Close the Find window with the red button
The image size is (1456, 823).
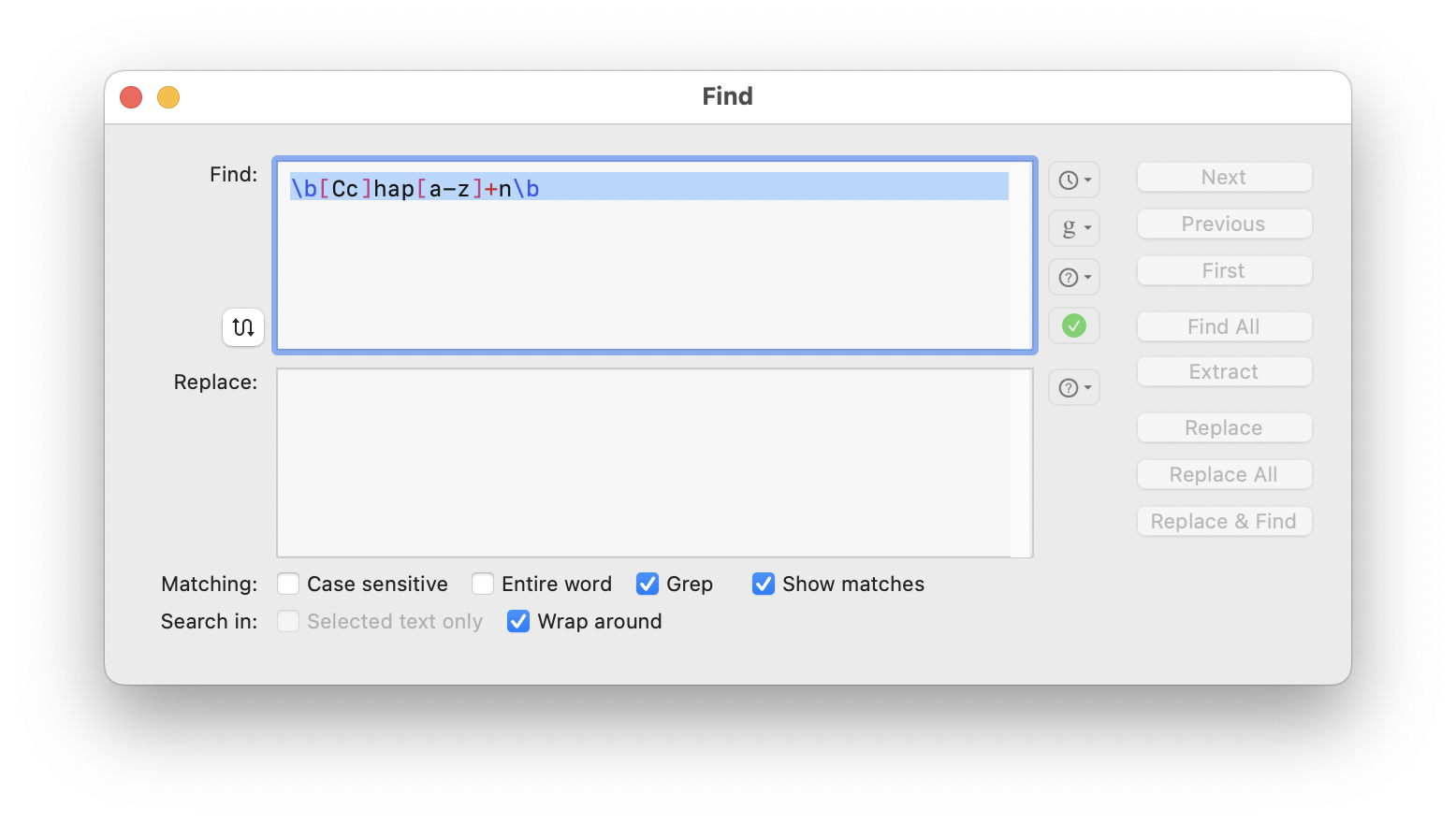[x=131, y=97]
